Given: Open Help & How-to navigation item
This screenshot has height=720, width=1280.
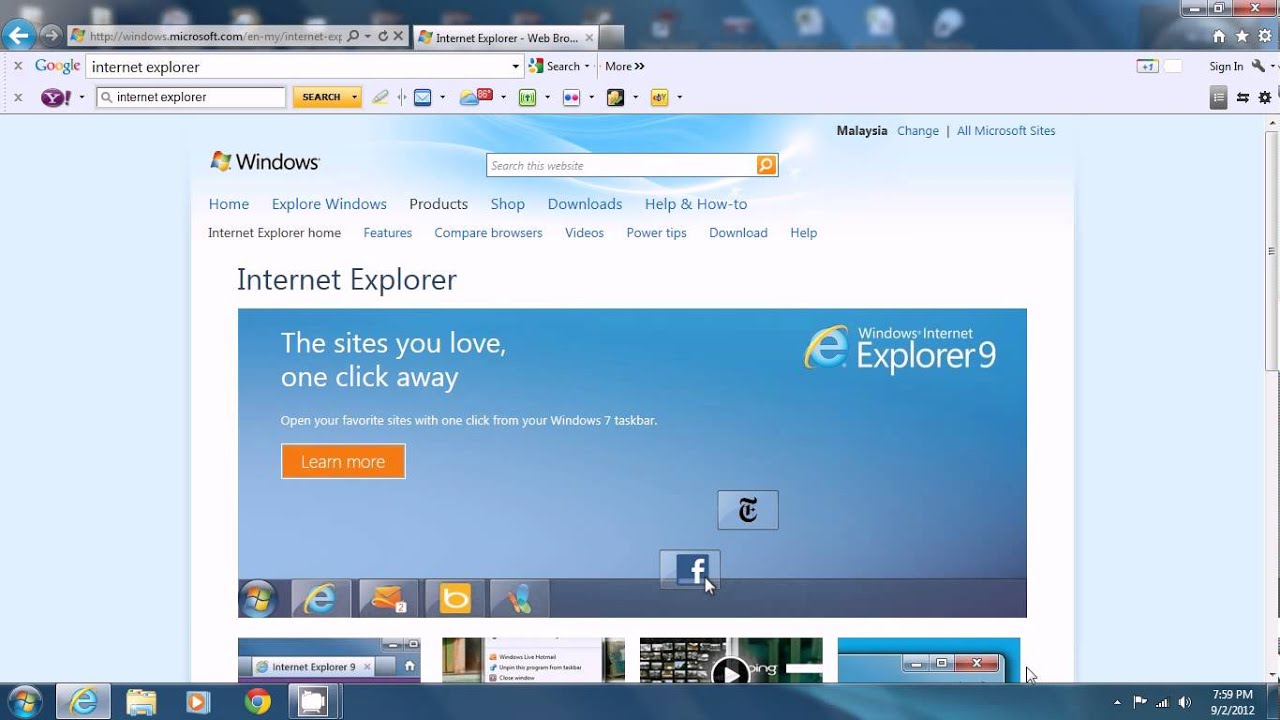Looking at the screenshot, I should tap(696, 204).
